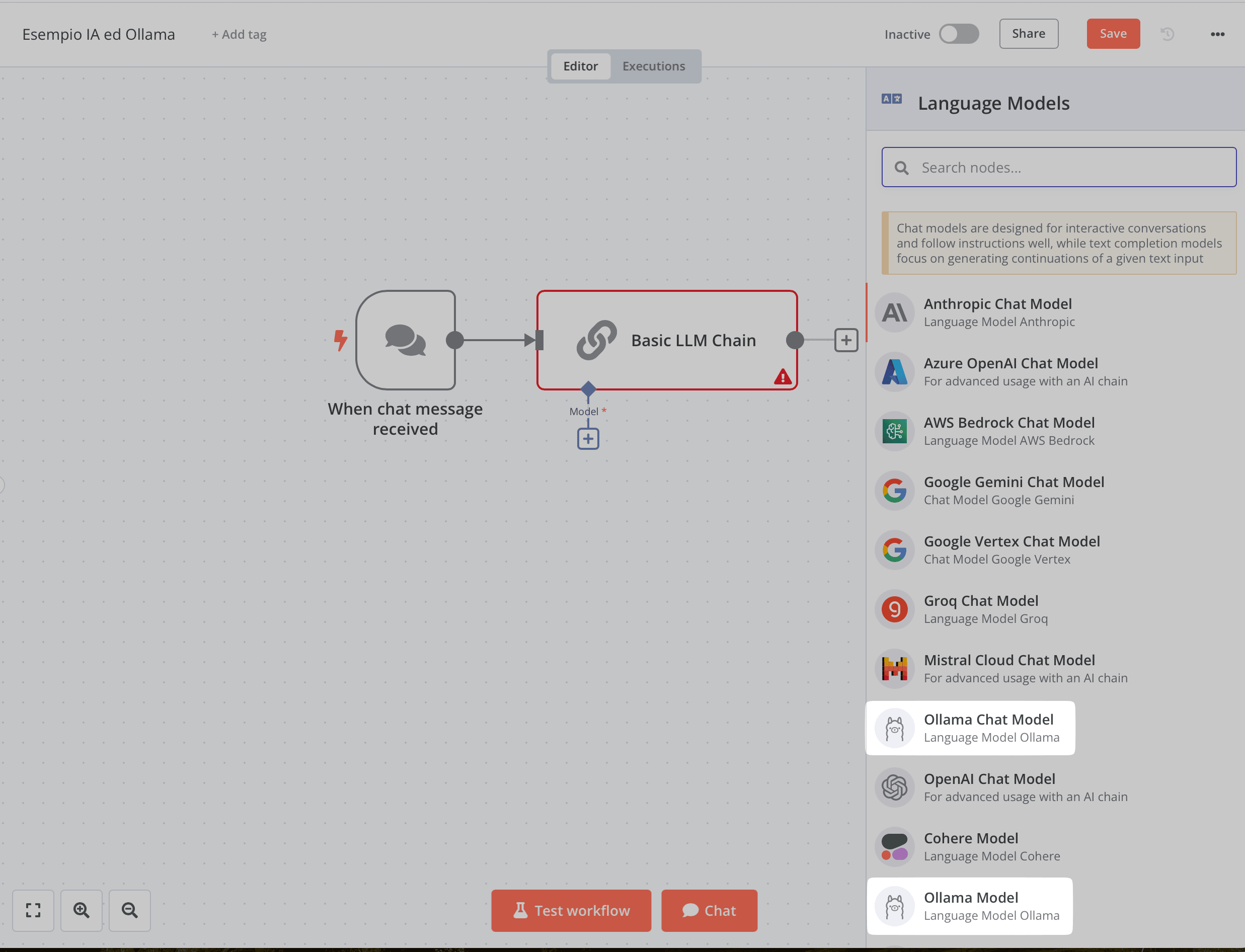Click the magnifier icon in the search box
The image size is (1245, 952).
coord(902,168)
